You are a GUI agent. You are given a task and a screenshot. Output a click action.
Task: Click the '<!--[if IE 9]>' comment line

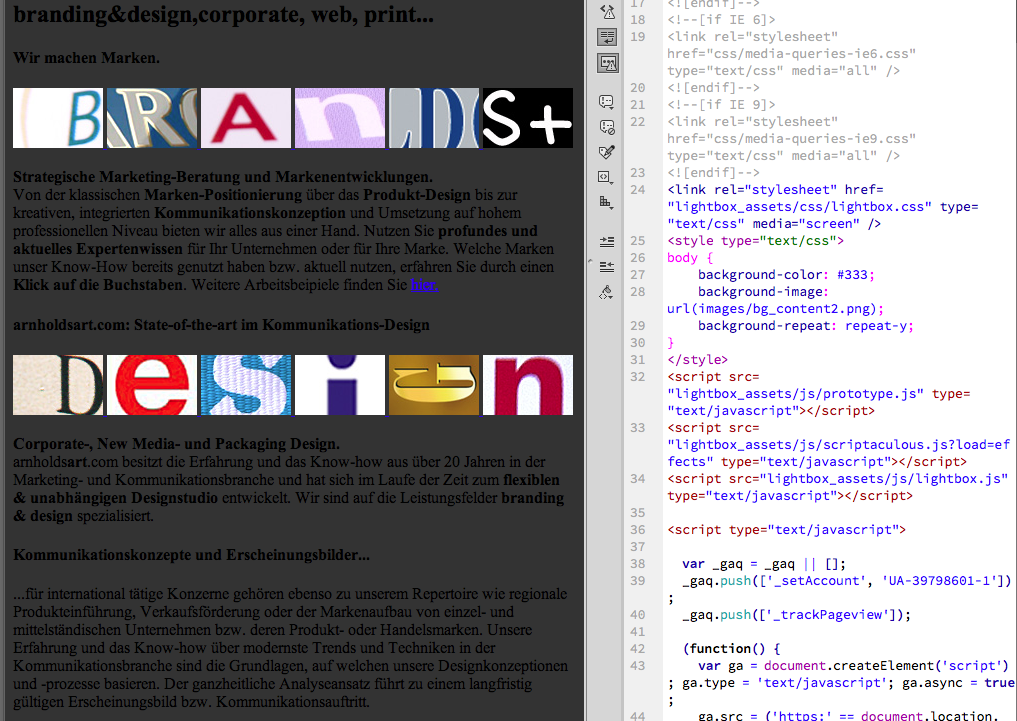[721, 105]
